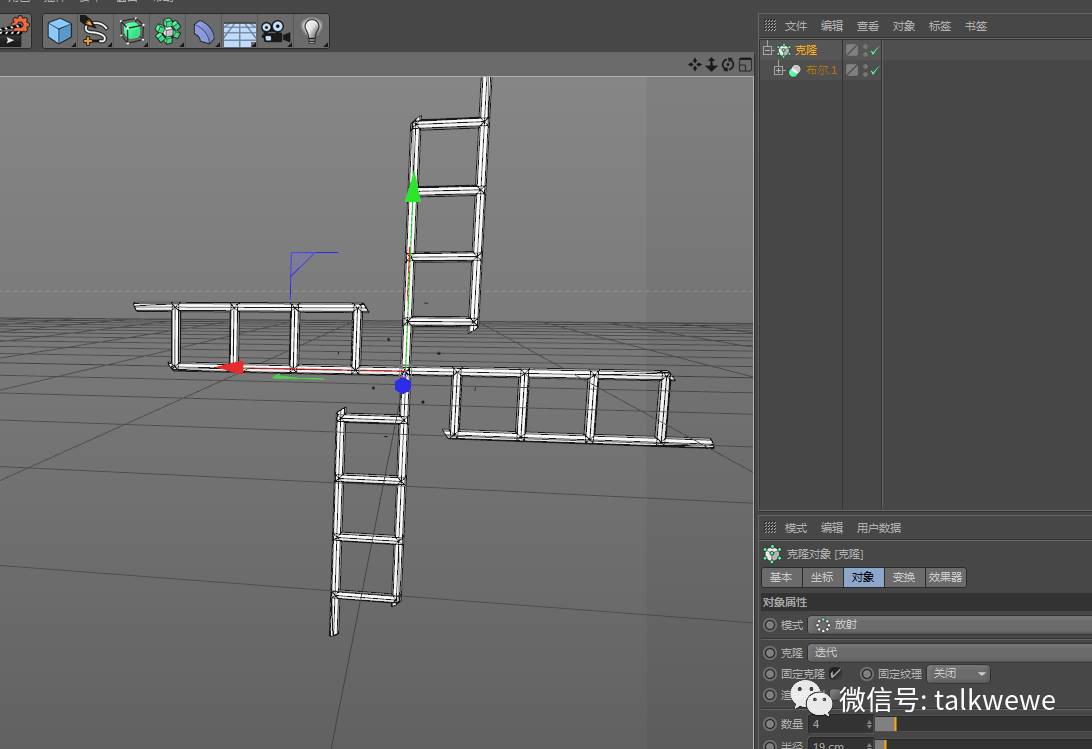This screenshot has width=1092, height=749.
Task: Toggle visibility dots of 布尔.1 object
Action: coord(865,70)
